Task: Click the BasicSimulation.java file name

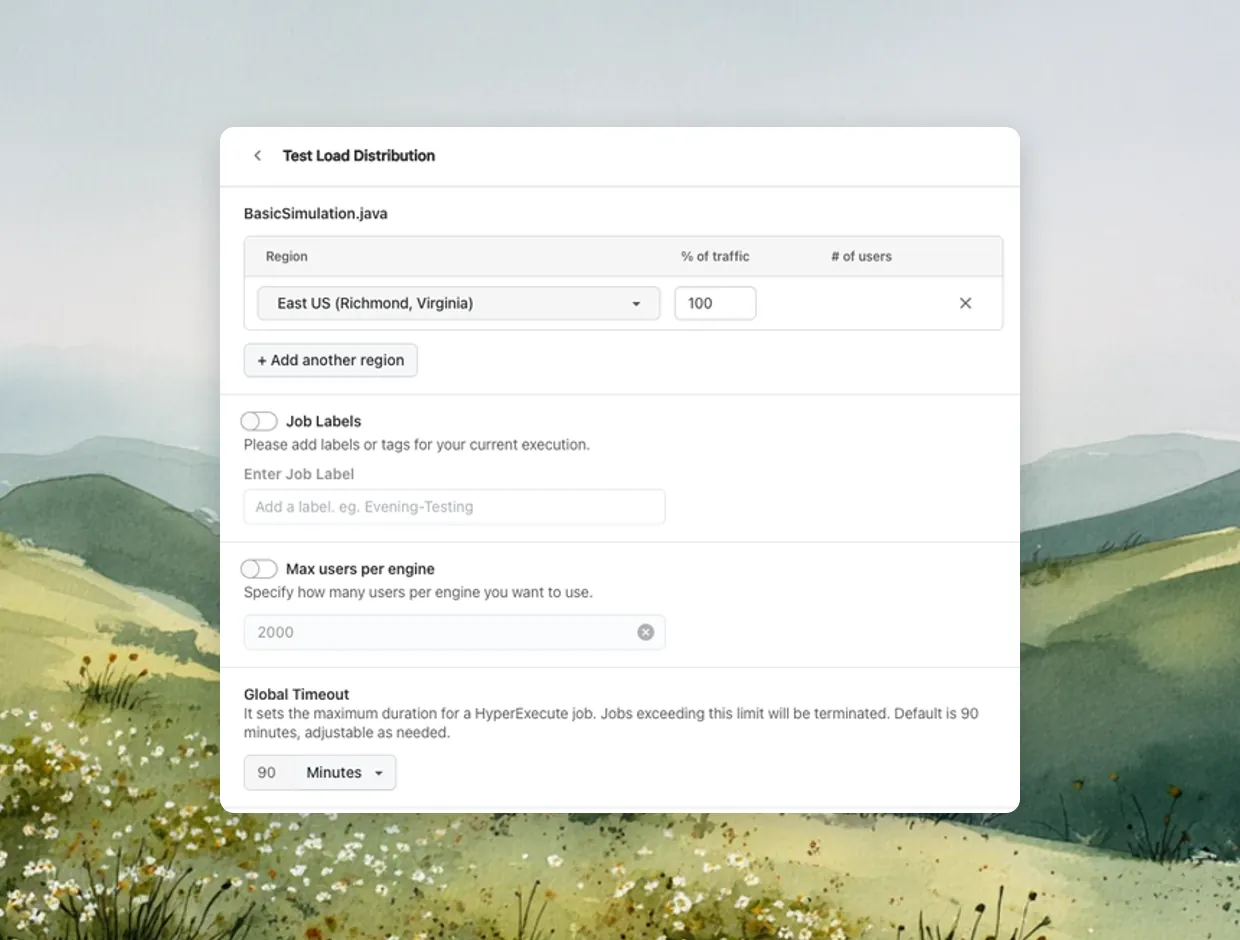Action: [316, 213]
